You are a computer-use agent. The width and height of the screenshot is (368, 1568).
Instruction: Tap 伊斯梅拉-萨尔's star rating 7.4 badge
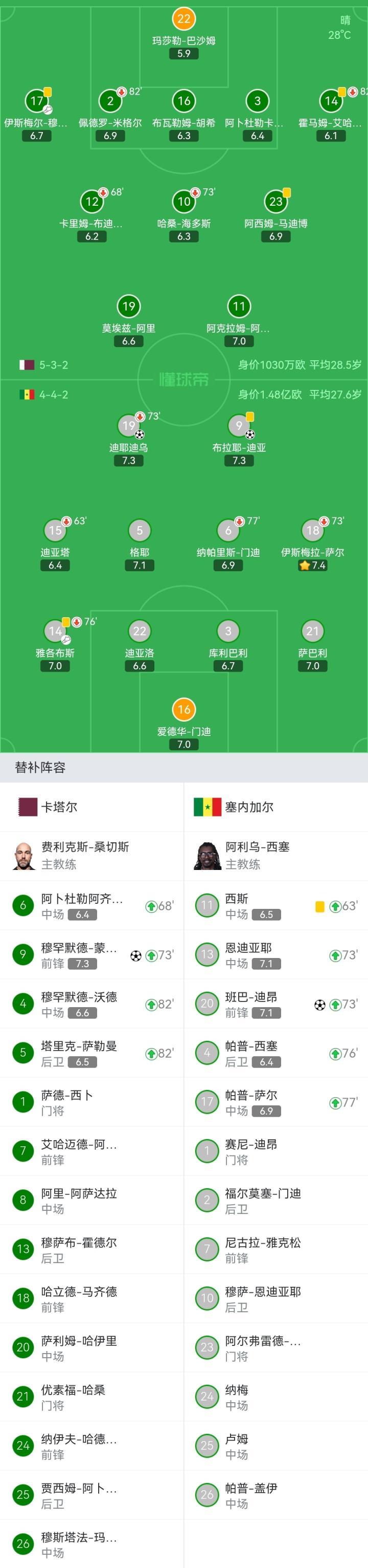(x=313, y=565)
